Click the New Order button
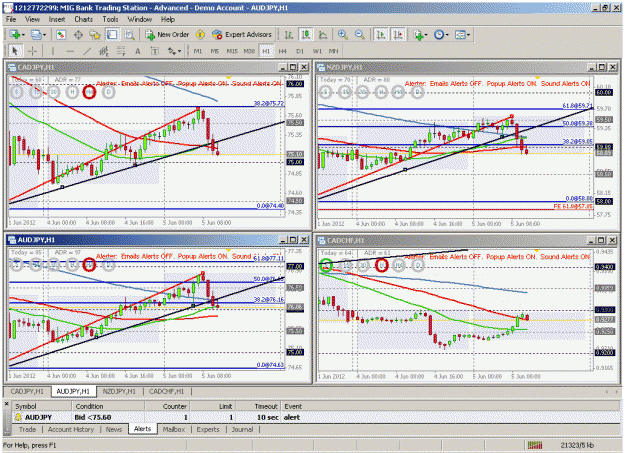The height and width of the screenshot is (453, 625). 167,35
